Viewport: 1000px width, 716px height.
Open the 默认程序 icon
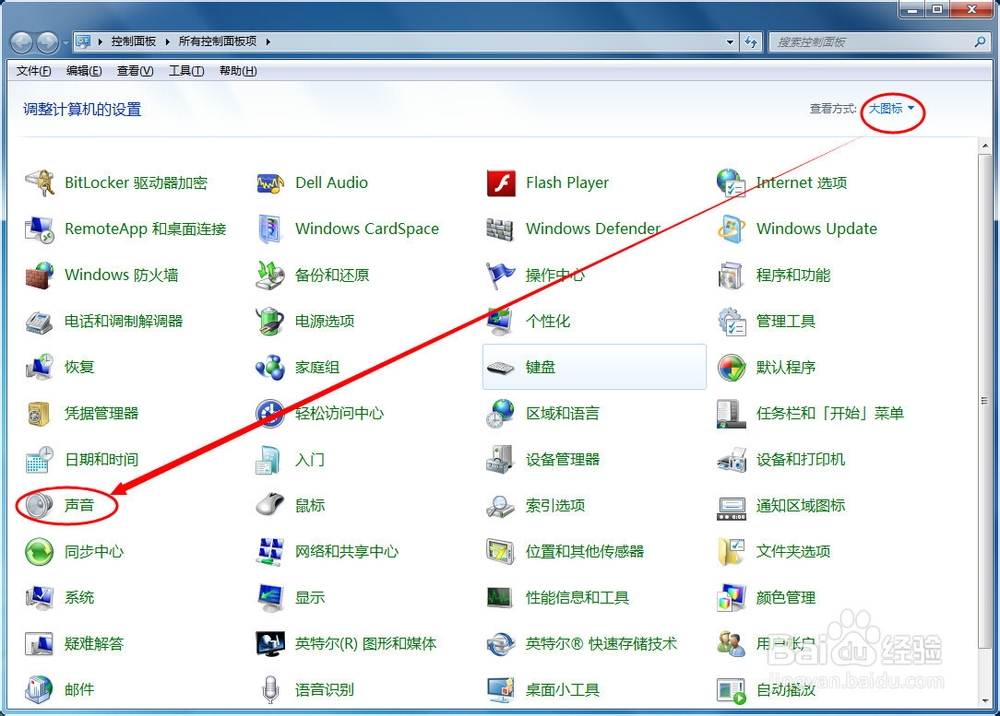732,367
